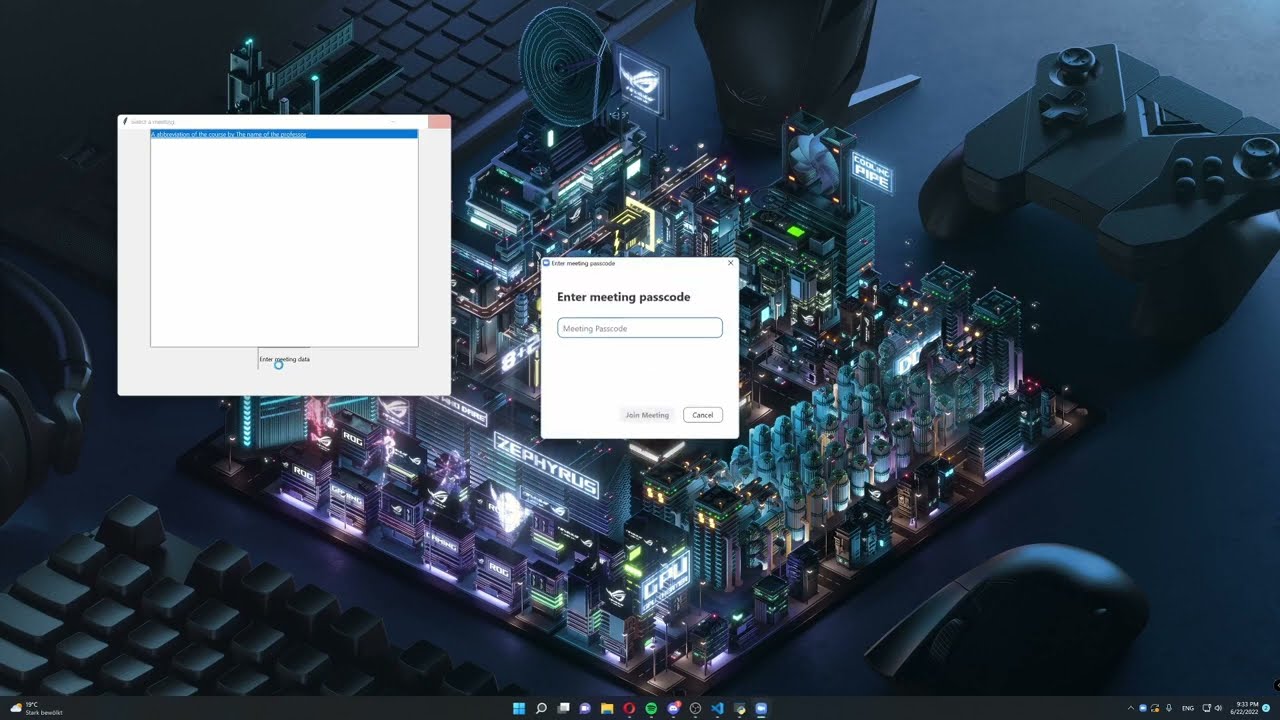Viewport: 1280px width, 720px height.
Task: Click the feather icon in the meeting window title
Action: coord(125,122)
